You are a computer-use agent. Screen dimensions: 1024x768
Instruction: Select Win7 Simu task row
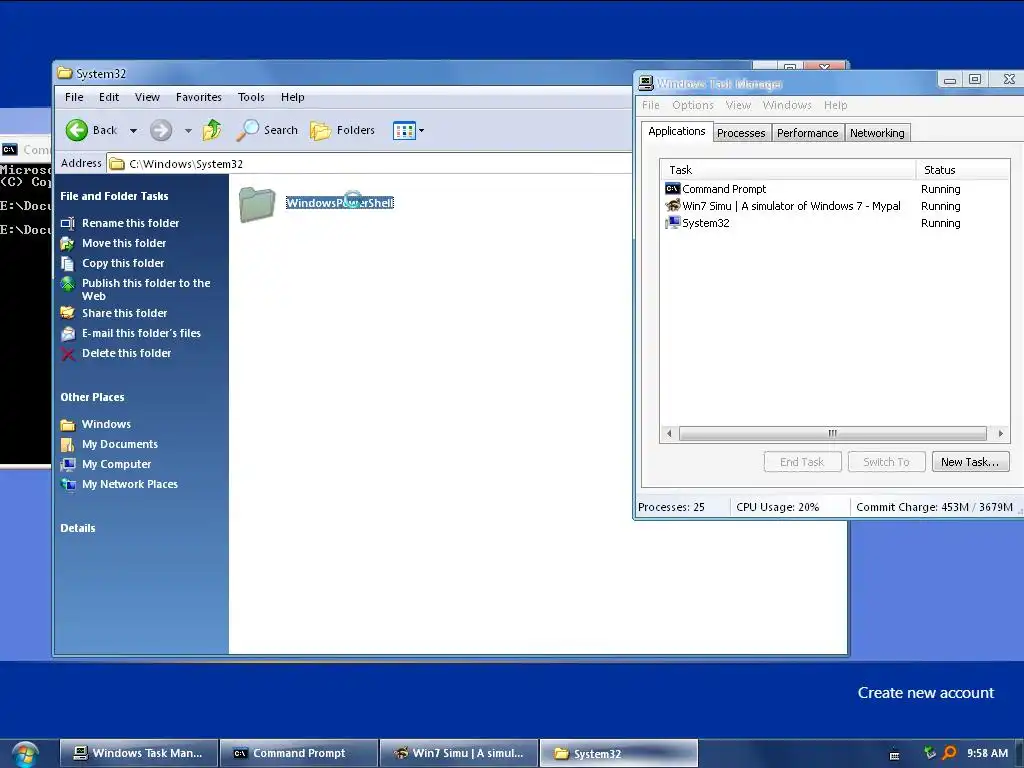coord(834,206)
